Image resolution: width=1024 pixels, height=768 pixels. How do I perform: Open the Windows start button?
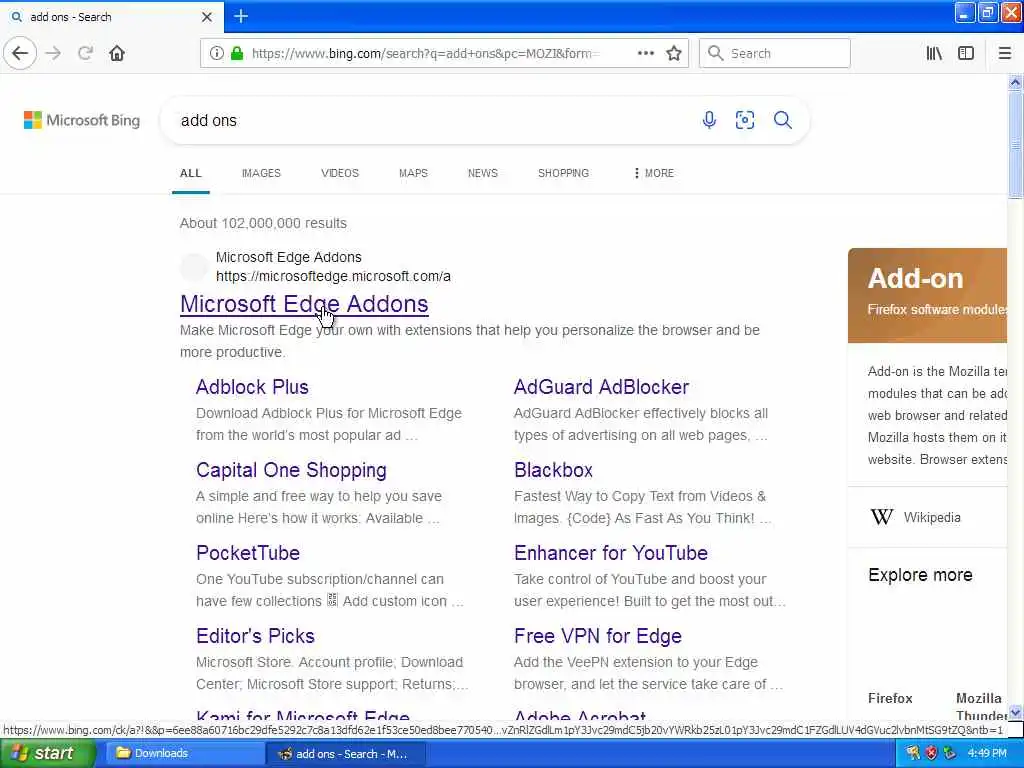46,753
